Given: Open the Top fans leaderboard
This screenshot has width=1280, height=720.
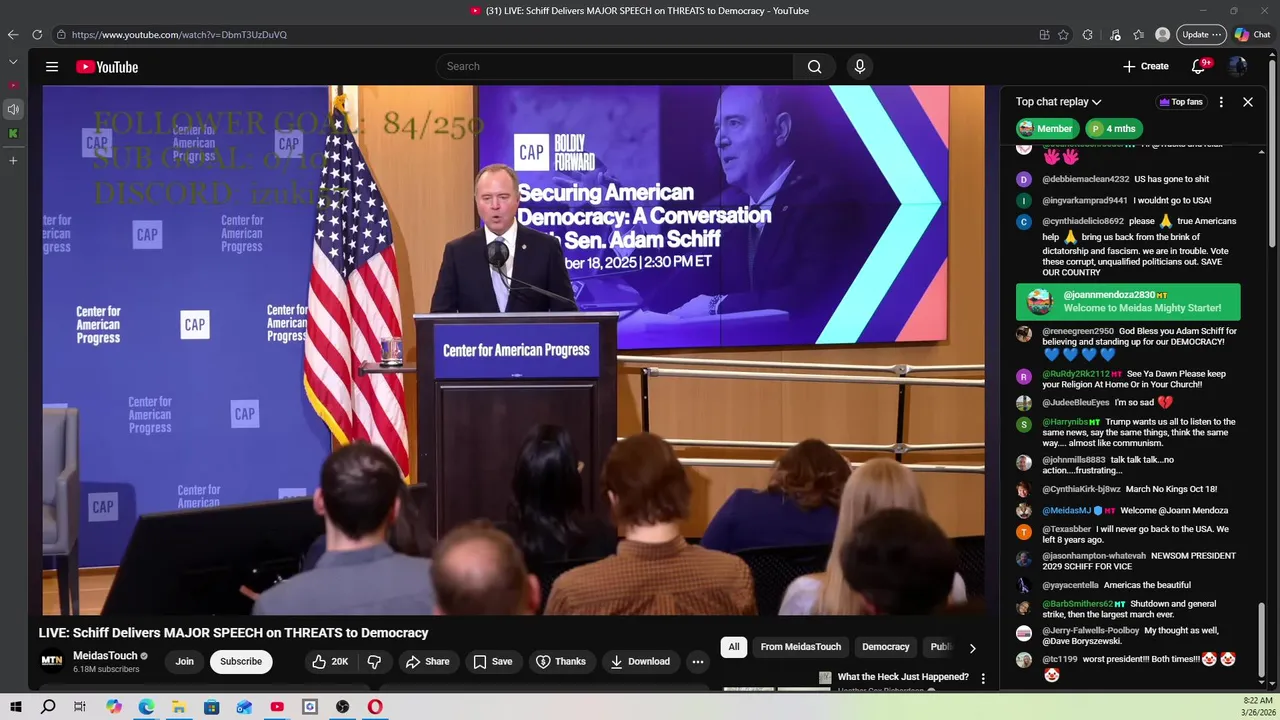Looking at the screenshot, I should pos(1180,102).
